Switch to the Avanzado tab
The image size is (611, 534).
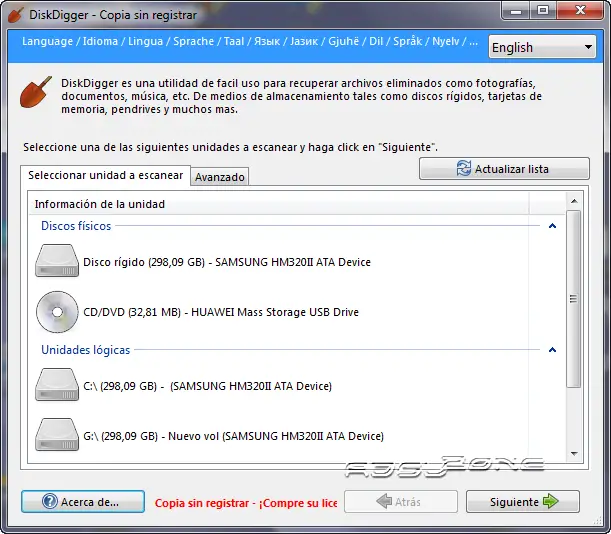click(220, 177)
